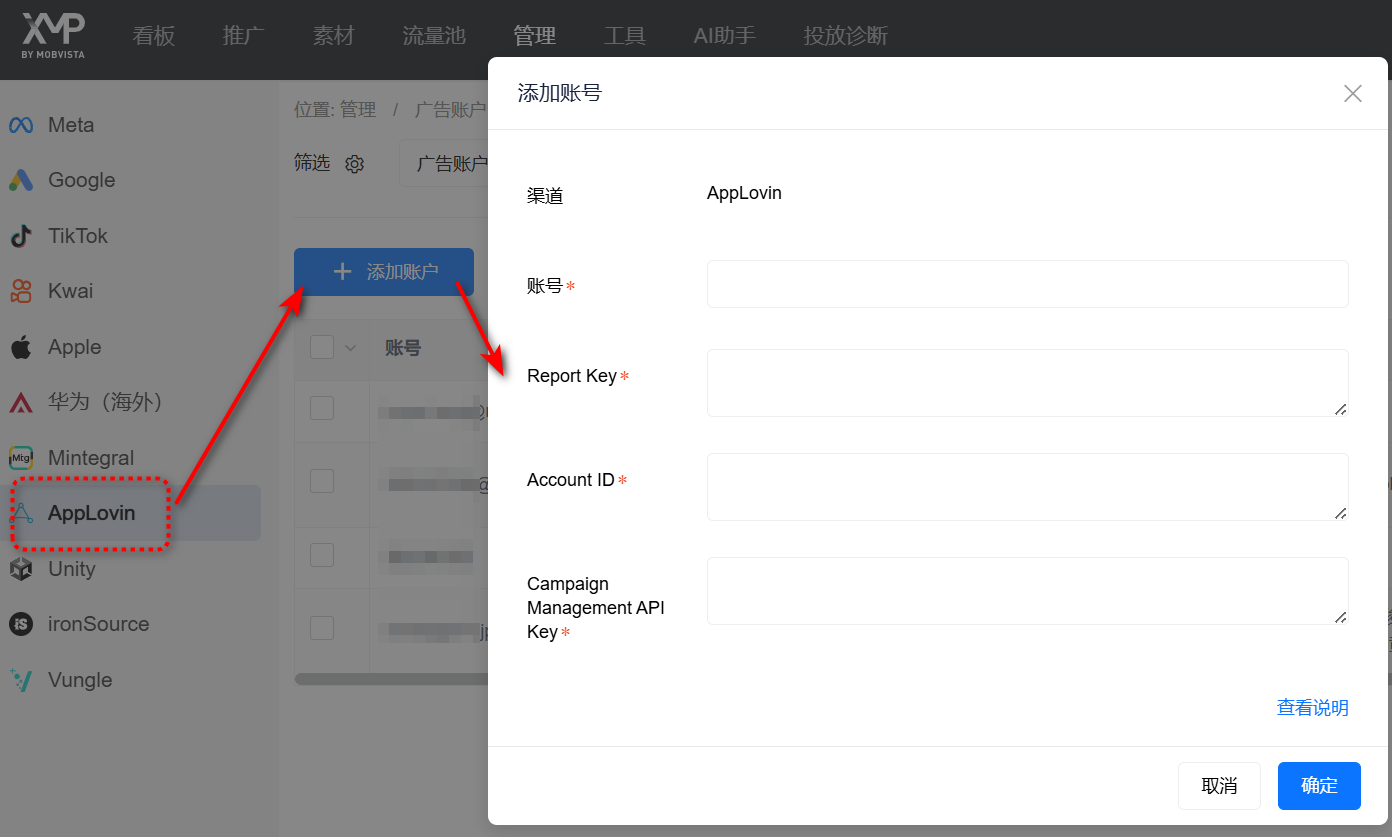
Task: Open the ironSource channel section
Action: point(20,623)
